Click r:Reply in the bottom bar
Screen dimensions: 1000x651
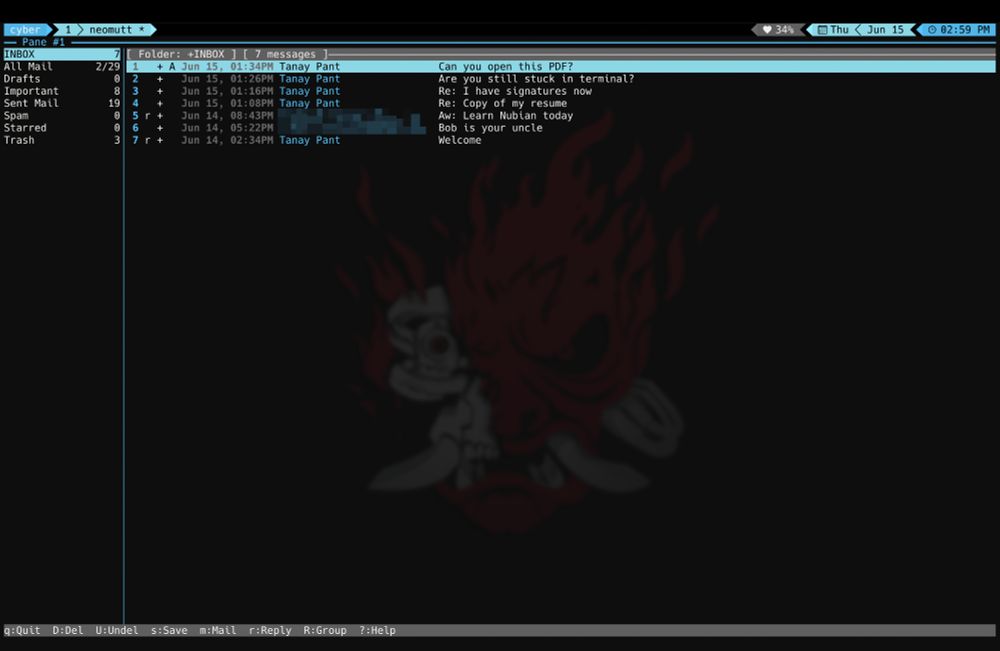(x=270, y=631)
